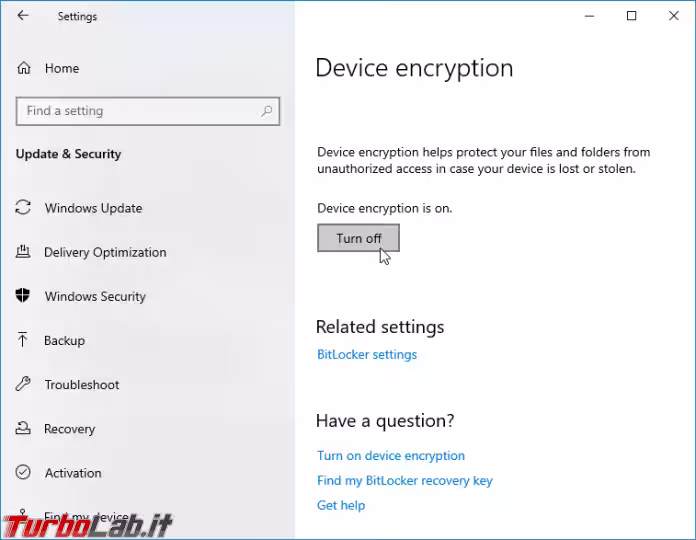696x540 pixels.
Task: Click the Home house icon
Action: point(24,68)
